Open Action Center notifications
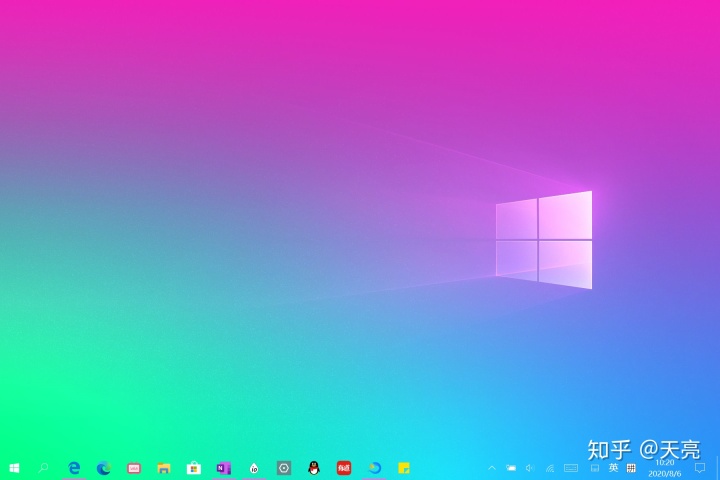Viewport: 720px width, 480px height. 700,468
